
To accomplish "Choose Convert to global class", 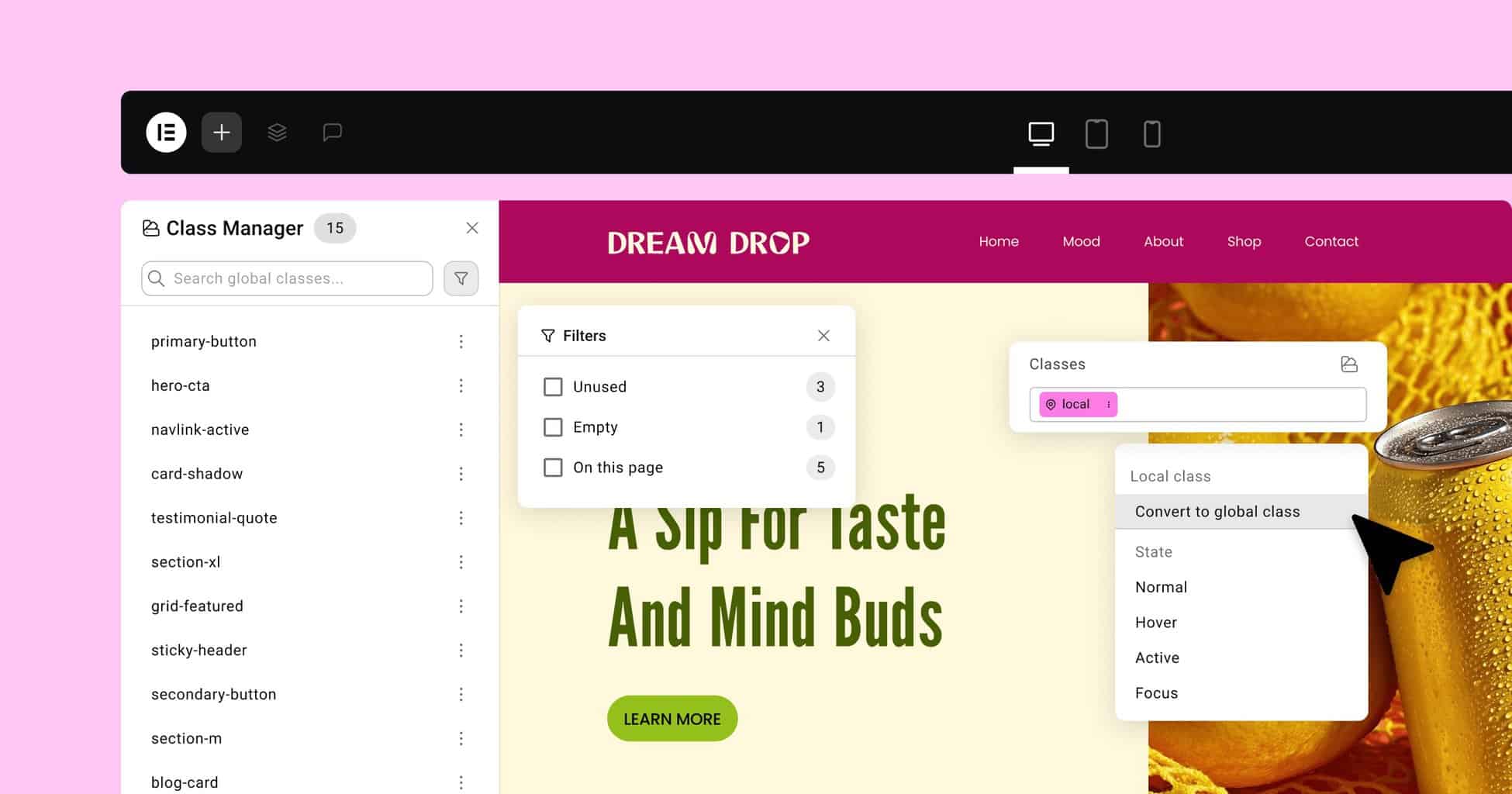I will (x=1217, y=512).
